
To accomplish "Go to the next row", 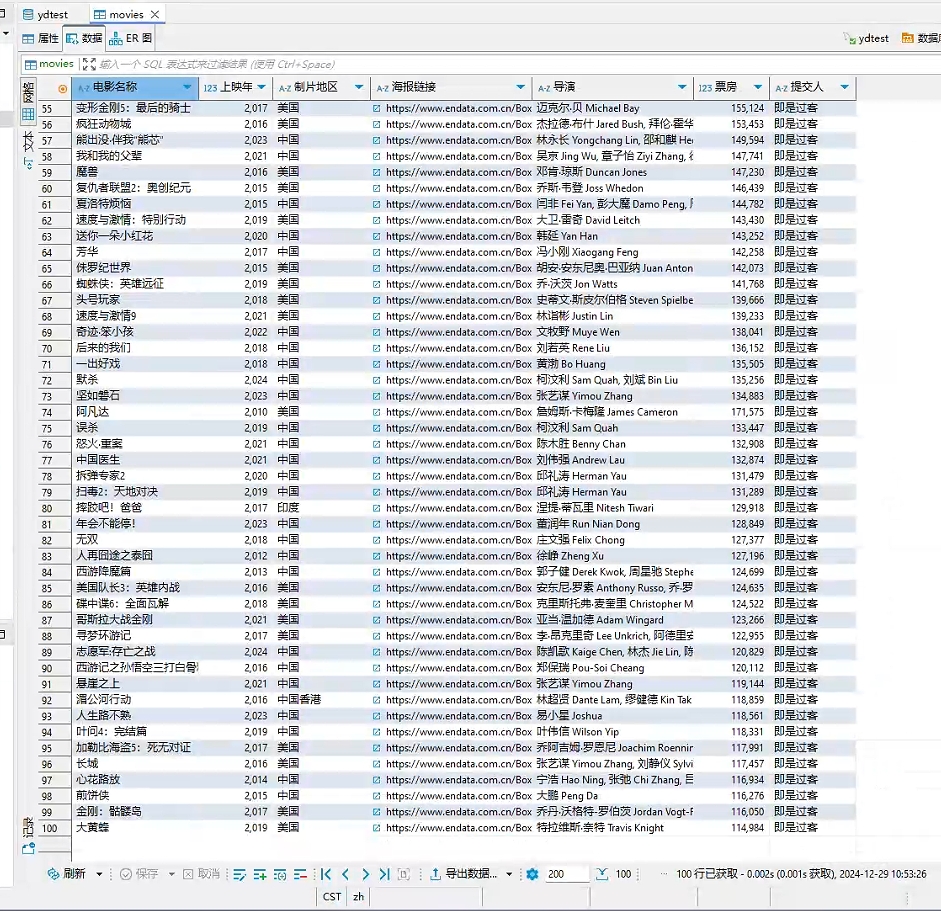I will pyautogui.click(x=365, y=874).
